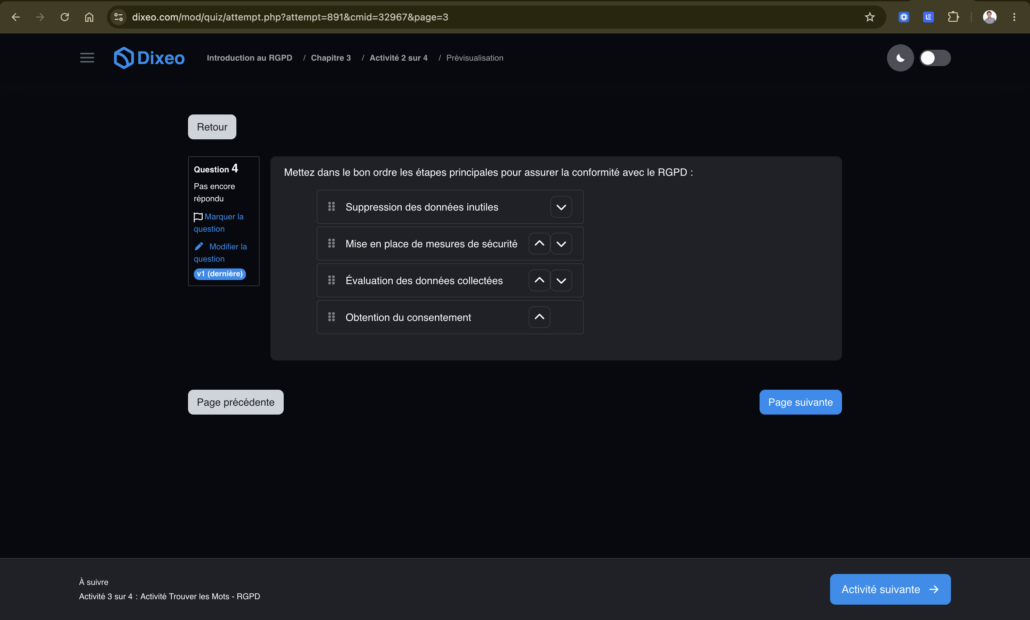Move 'Mise en place de mesures de sécurité' up
Viewport: 1030px width, 620px height.
click(539, 244)
